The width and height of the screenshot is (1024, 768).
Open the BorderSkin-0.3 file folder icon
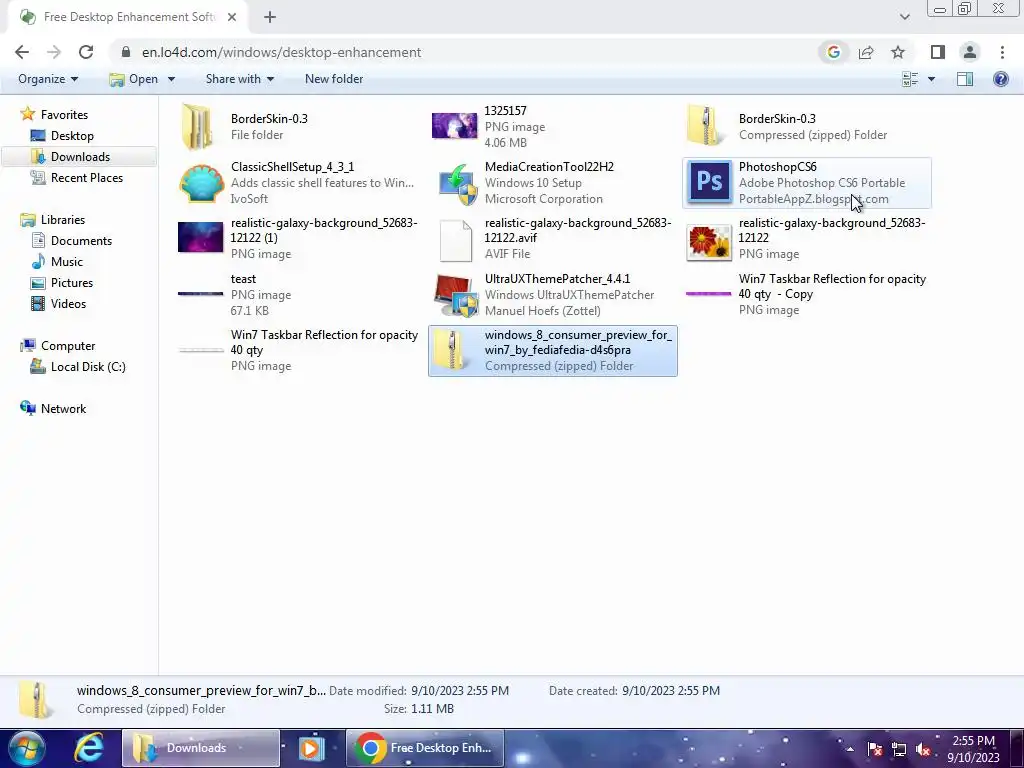(x=197, y=127)
